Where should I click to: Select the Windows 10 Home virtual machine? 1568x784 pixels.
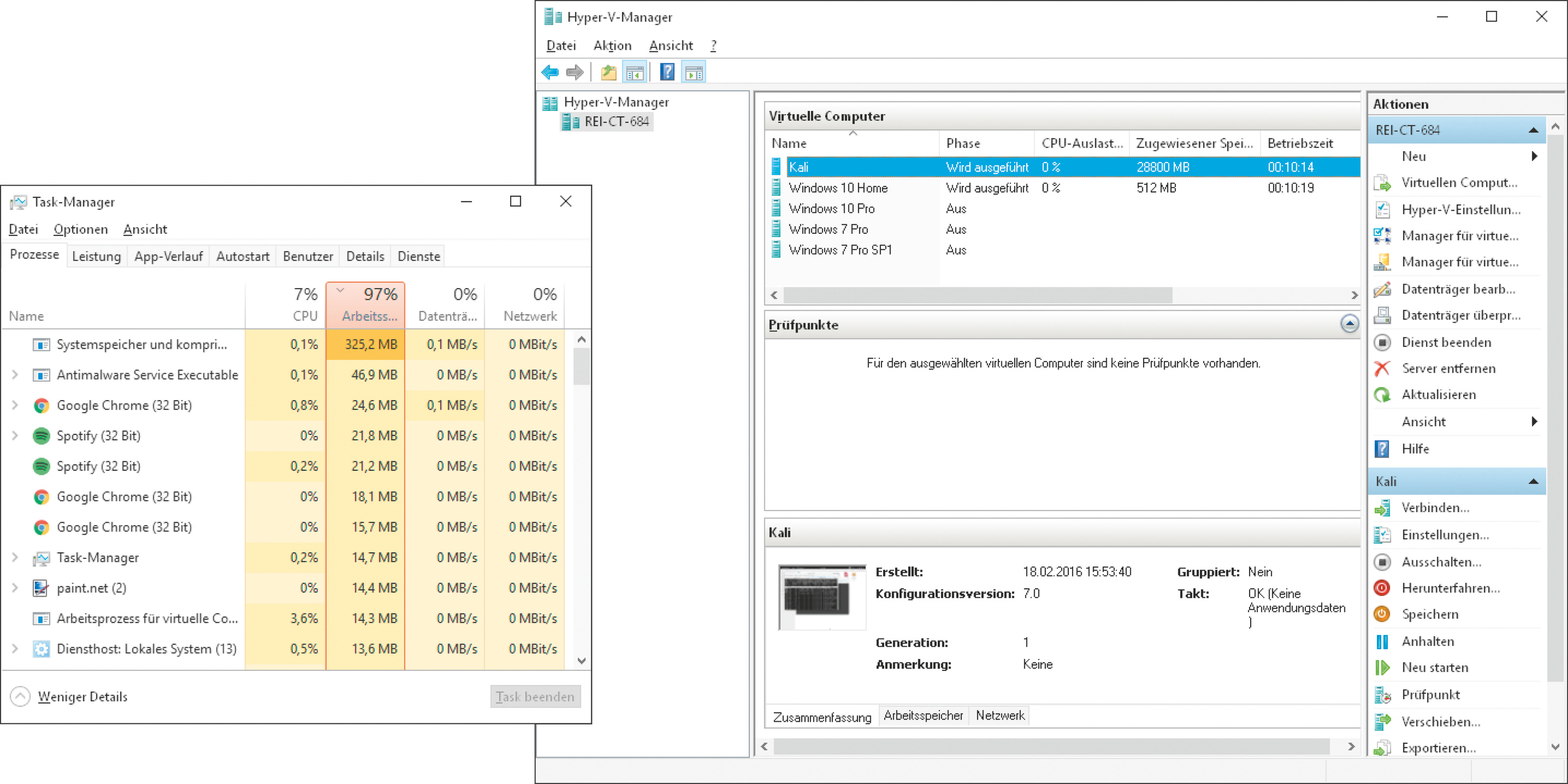pos(838,188)
